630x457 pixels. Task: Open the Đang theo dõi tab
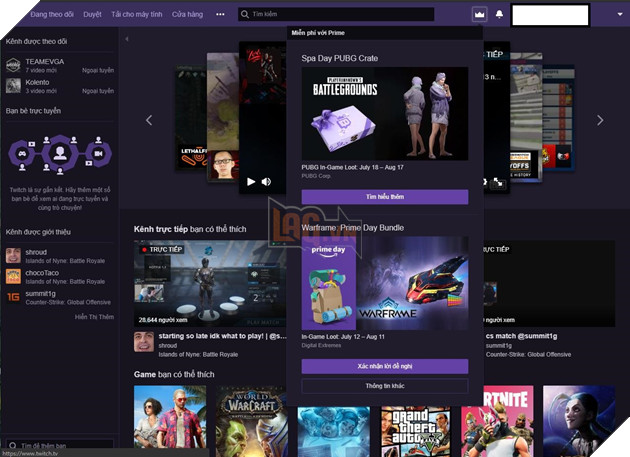52,14
